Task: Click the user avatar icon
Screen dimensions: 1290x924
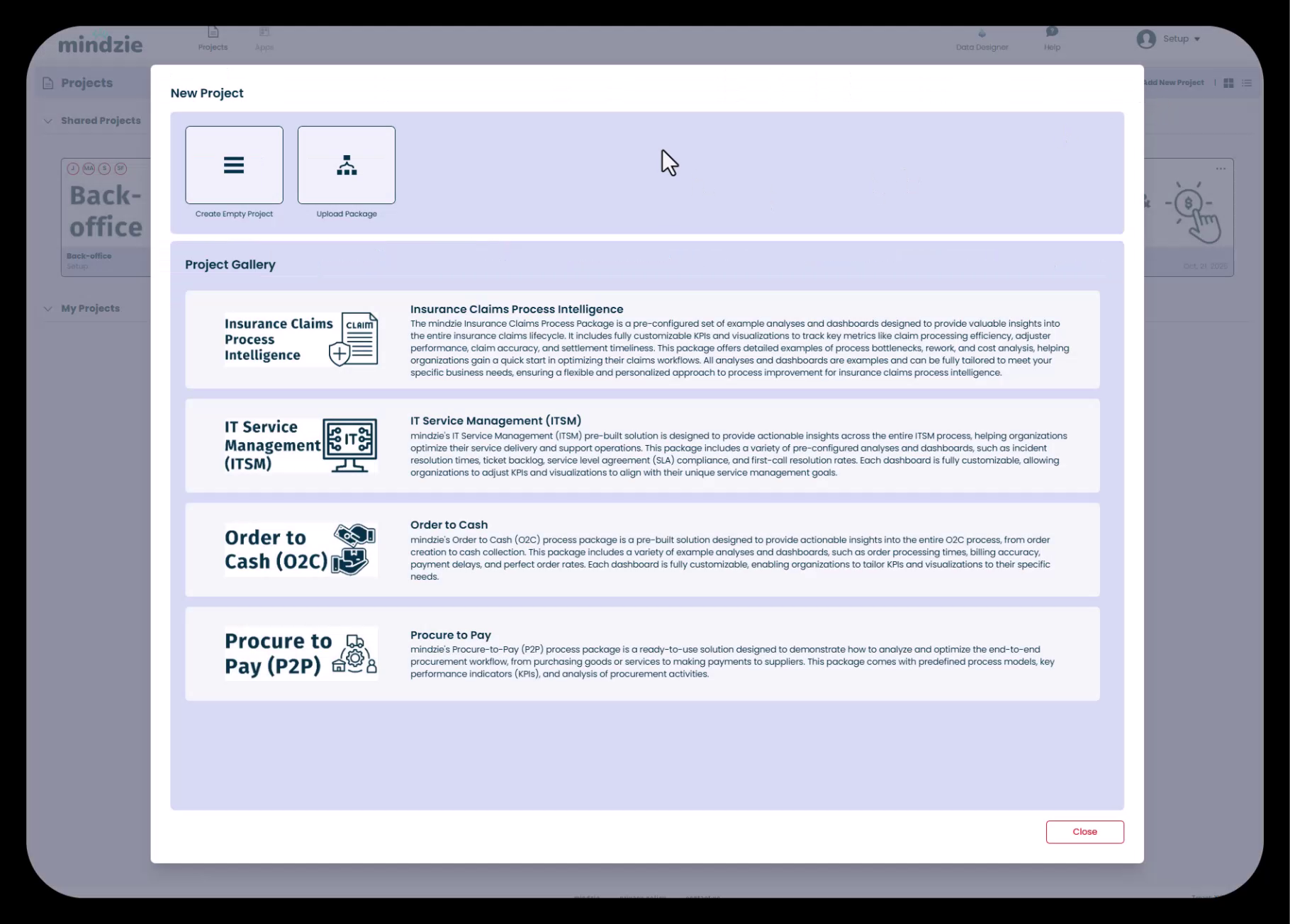Action: [x=1146, y=39]
